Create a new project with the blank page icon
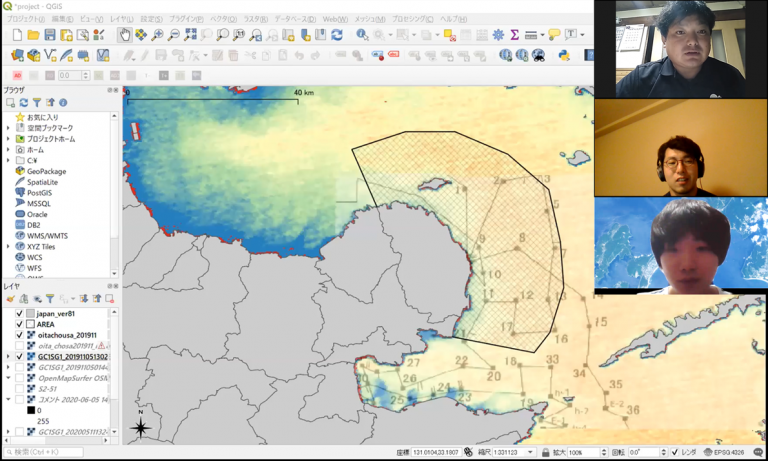768x461 pixels. [x=18, y=35]
